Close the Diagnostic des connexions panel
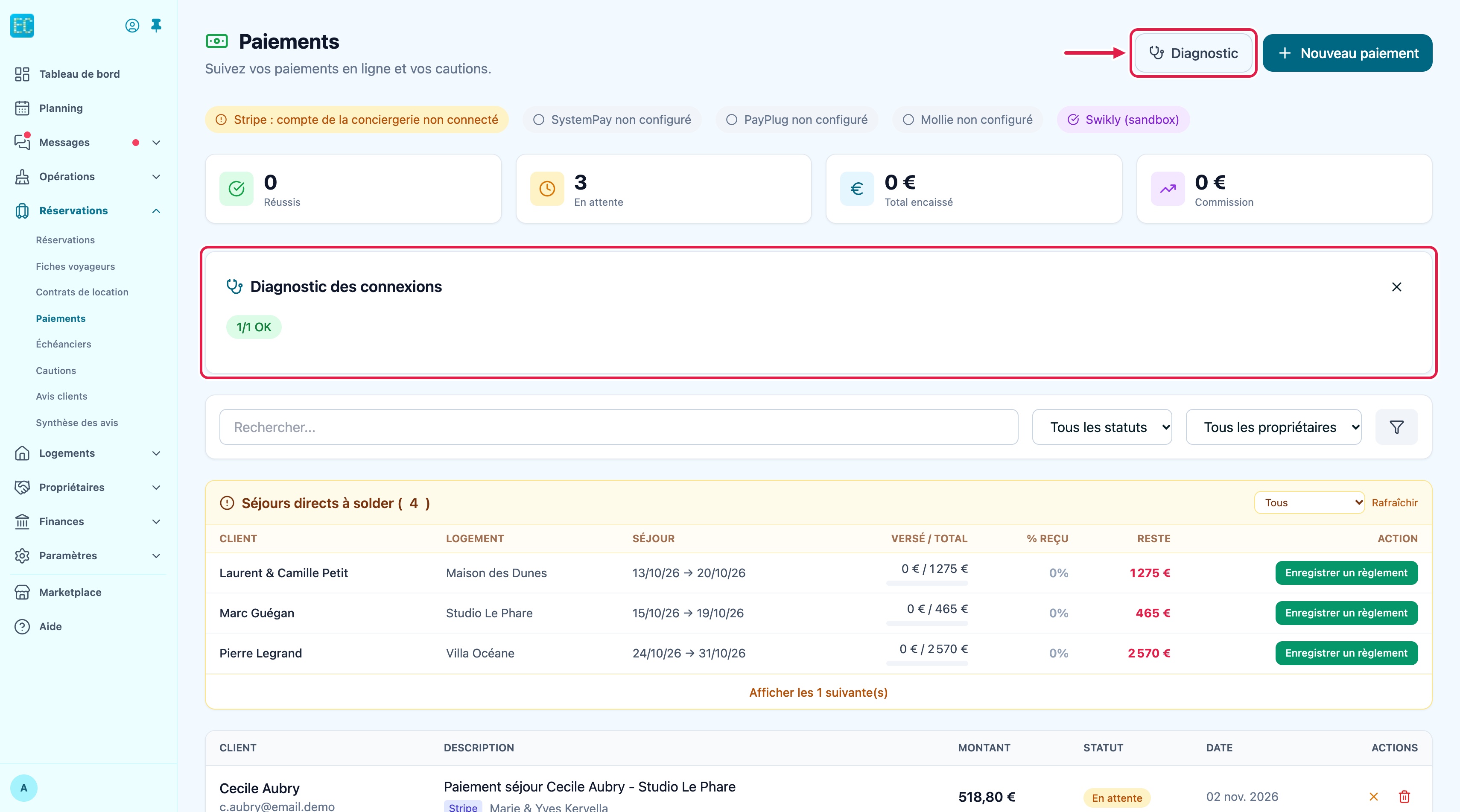 click(1396, 287)
